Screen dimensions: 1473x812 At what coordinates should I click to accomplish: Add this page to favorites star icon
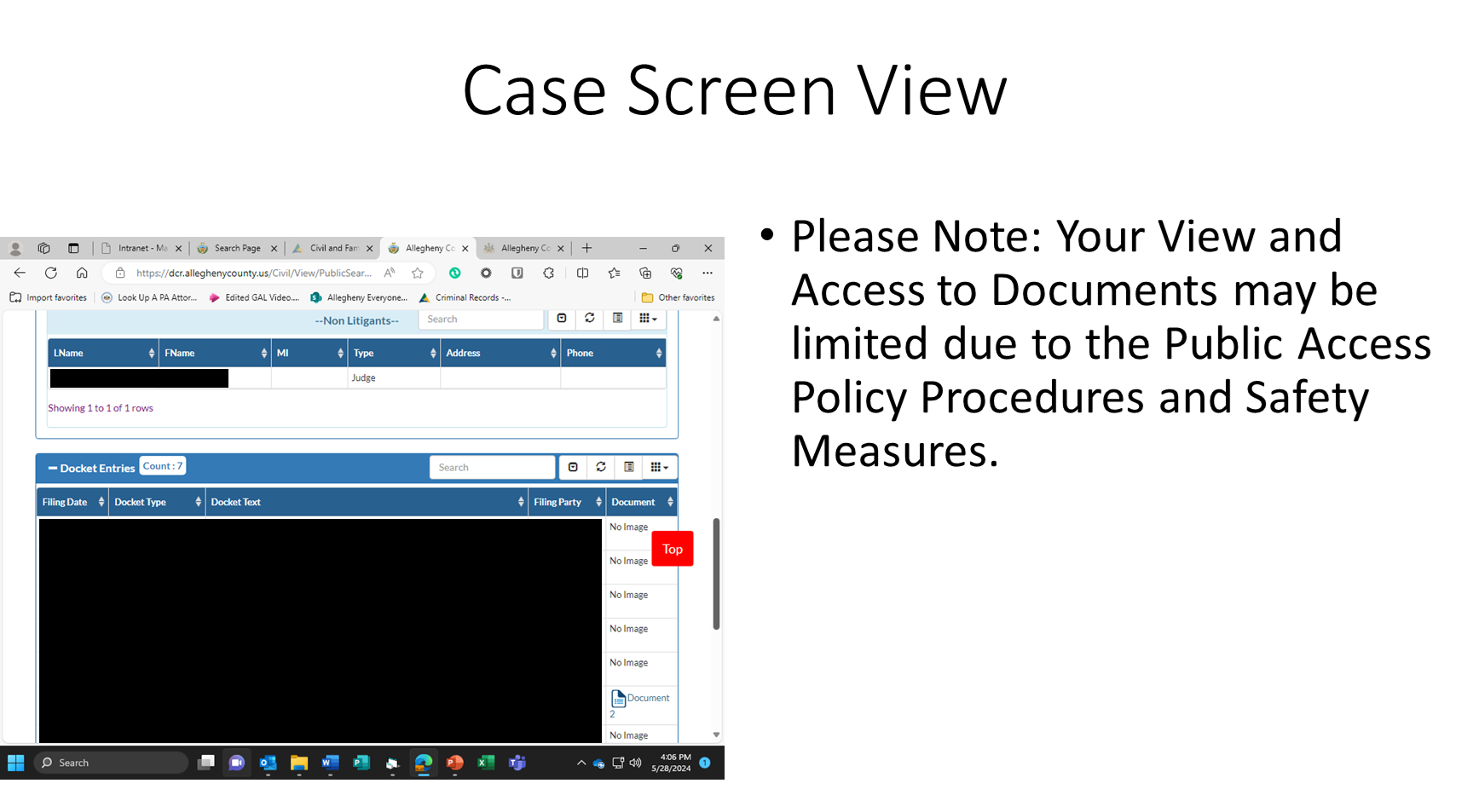click(x=418, y=273)
